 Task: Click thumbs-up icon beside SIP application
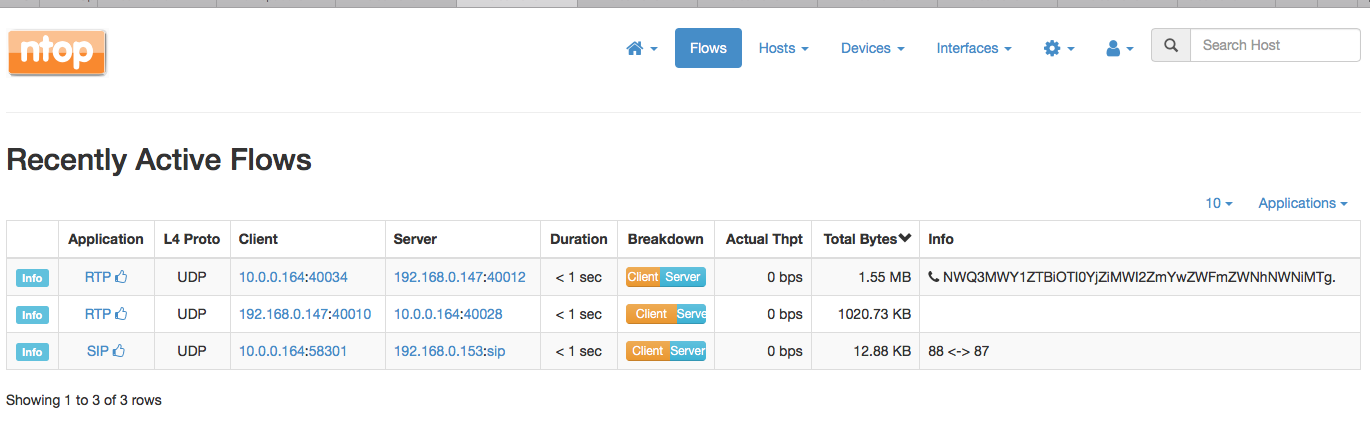click(119, 351)
